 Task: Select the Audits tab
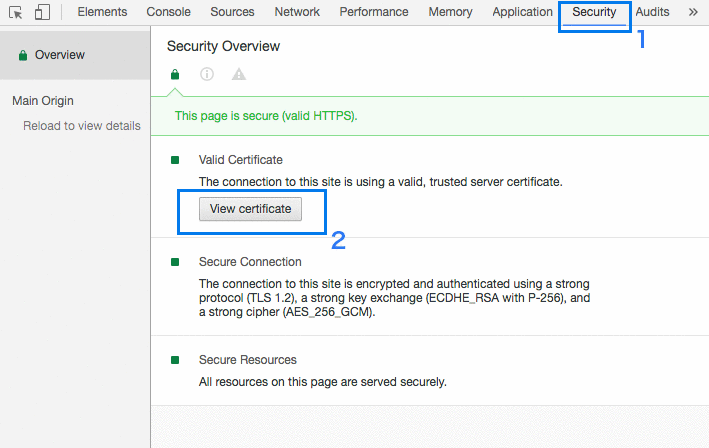[x=652, y=13]
